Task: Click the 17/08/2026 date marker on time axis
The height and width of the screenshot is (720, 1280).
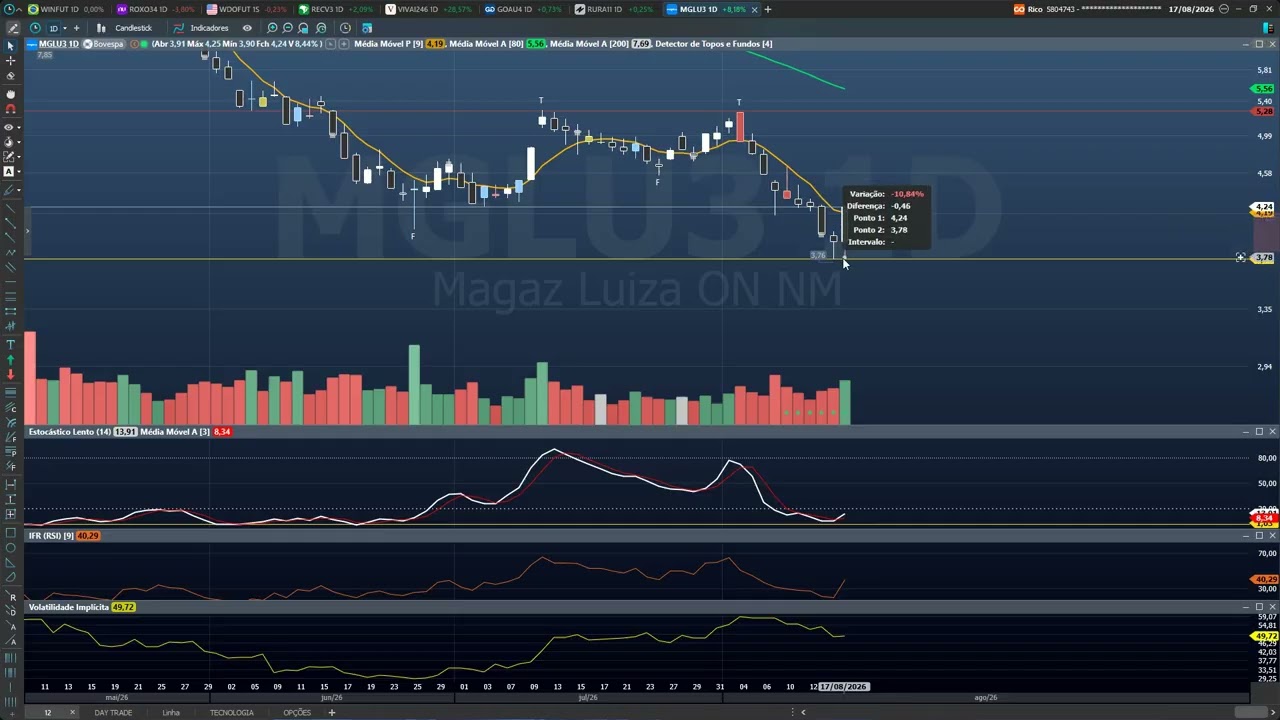Action: pos(845,687)
